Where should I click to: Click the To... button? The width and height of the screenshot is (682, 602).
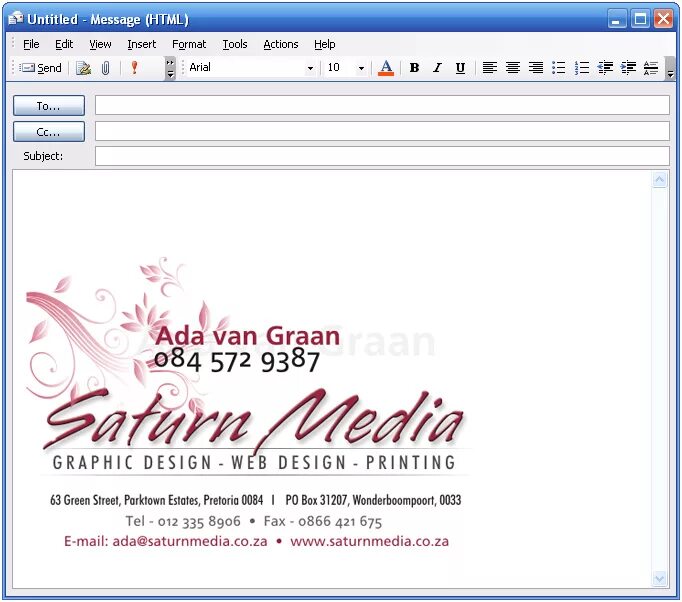coord(49,106)
